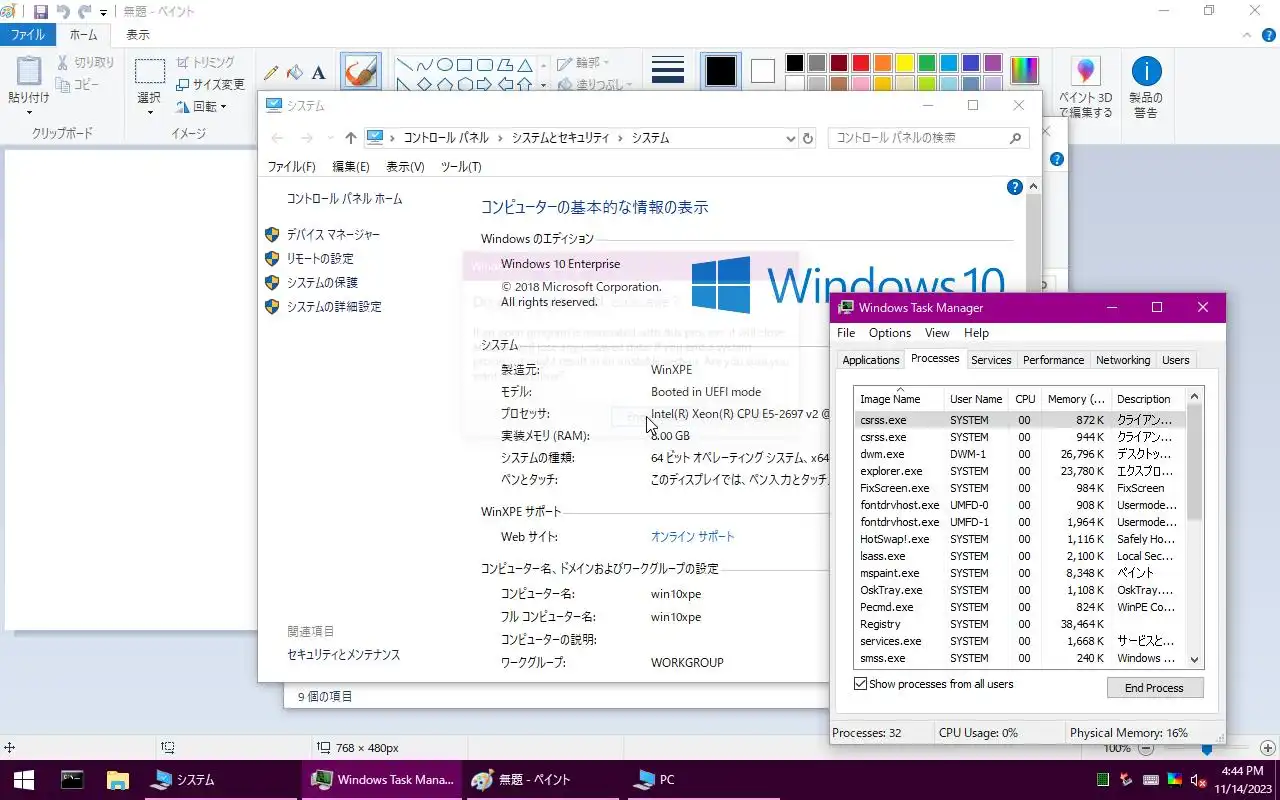Open the Options menu in Task Manager
The width and height of the screenshot is (1280, 800).
[x=889, y=333]
